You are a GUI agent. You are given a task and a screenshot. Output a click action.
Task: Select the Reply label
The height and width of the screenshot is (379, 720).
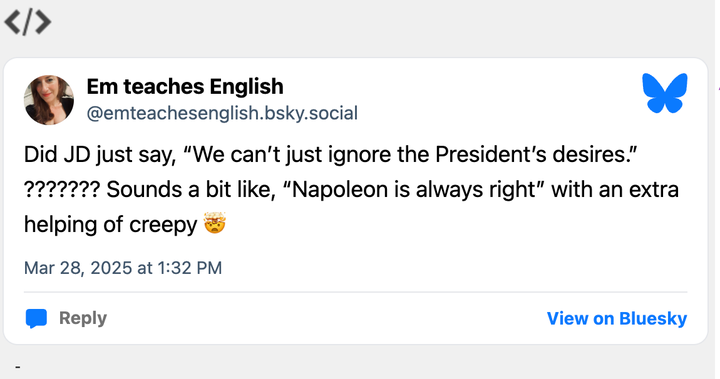coord(83,318)
